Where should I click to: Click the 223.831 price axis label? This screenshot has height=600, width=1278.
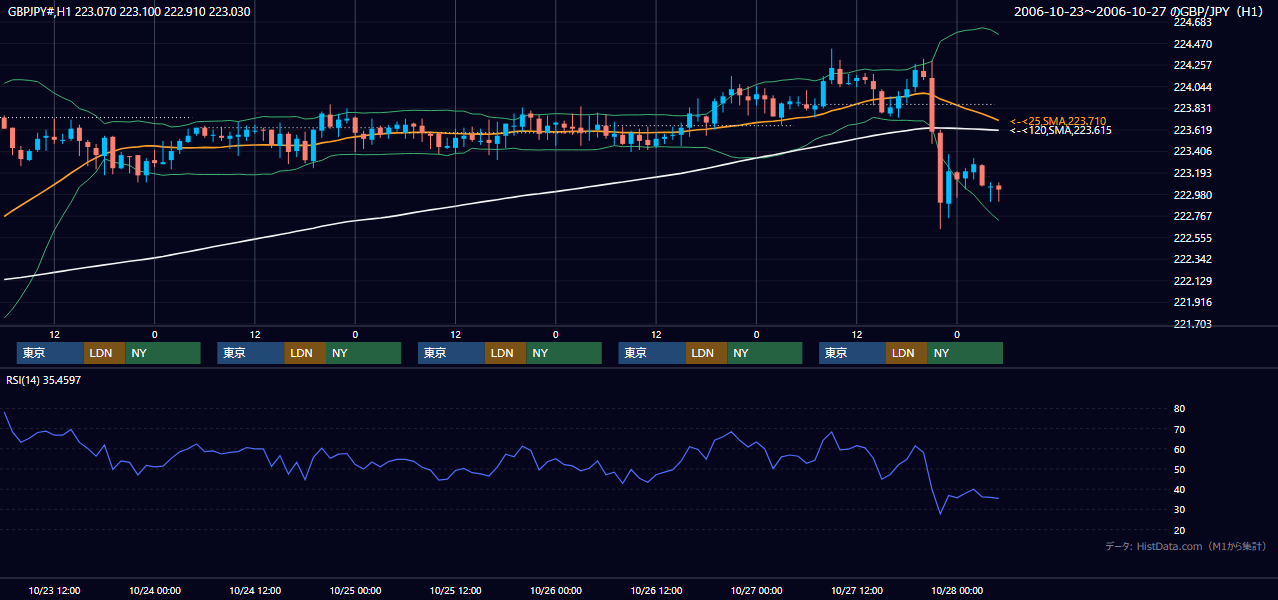coord(1192,108)
